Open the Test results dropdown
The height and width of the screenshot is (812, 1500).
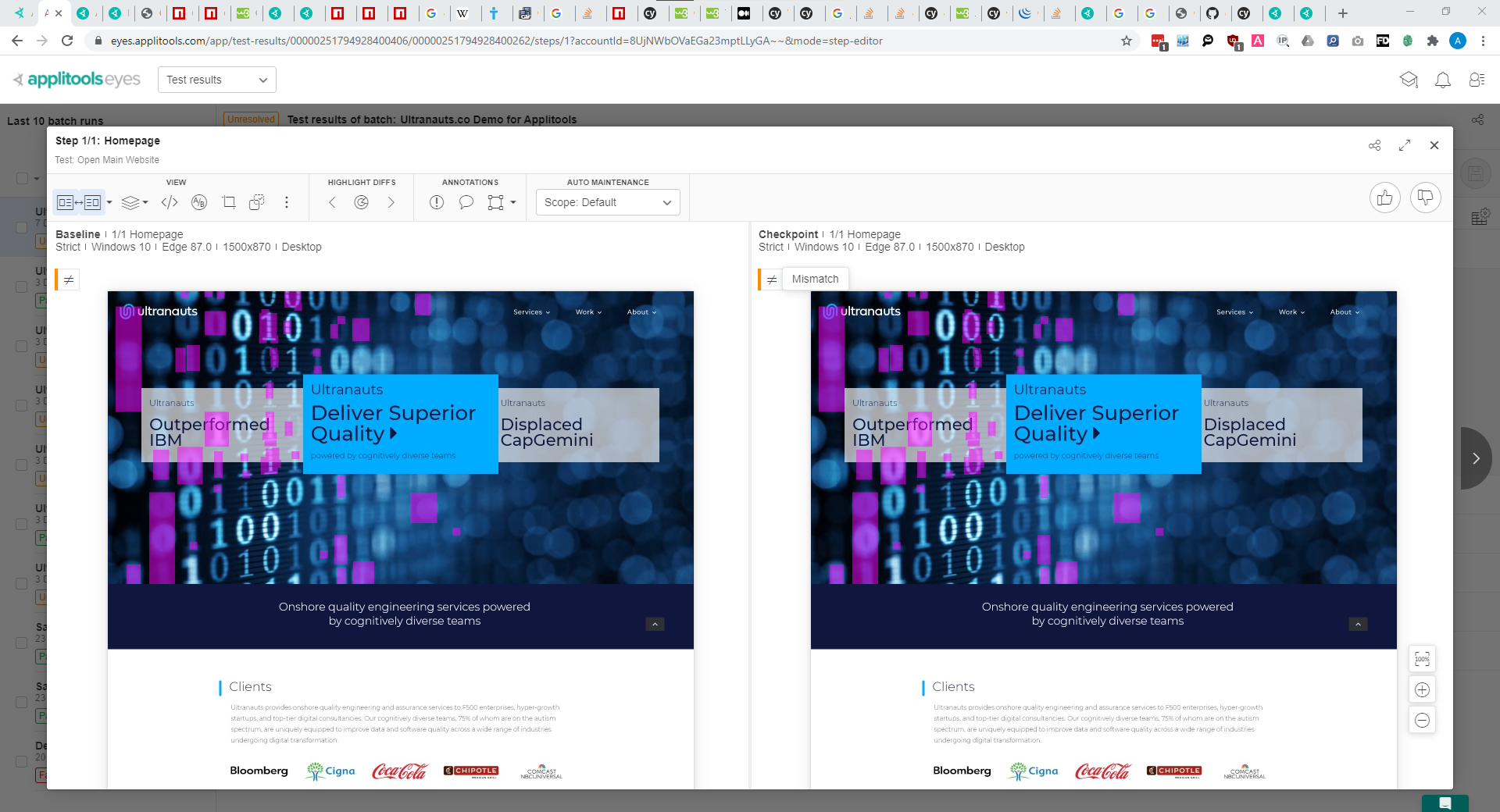click(217, 80)
